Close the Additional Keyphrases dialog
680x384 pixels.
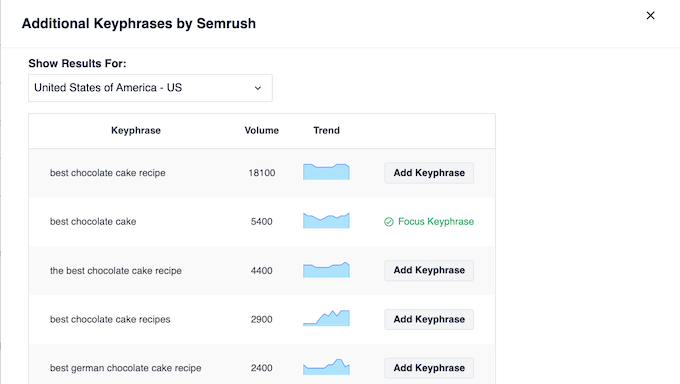(650, 16)
